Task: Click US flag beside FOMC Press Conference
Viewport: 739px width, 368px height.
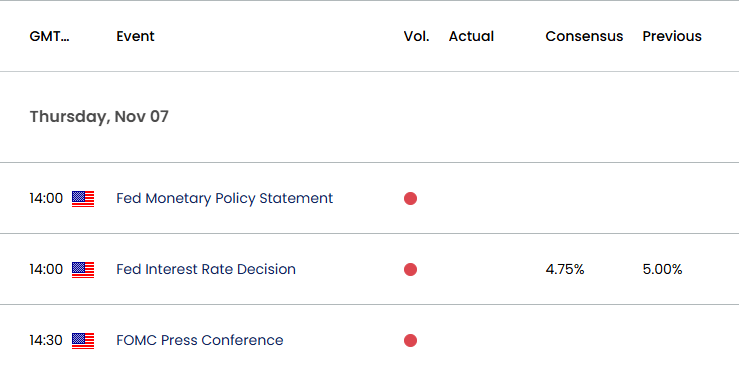Action: click(83, 341)
